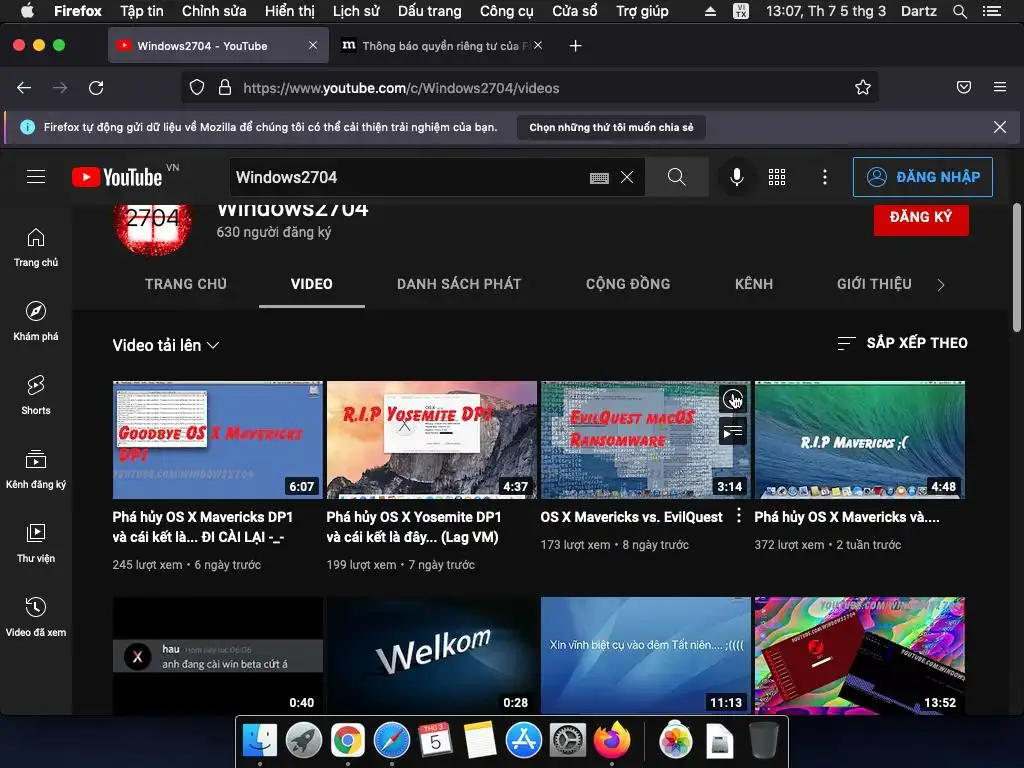
Task: Open Launchpad from the Dock
Action: tap(304, 741)
